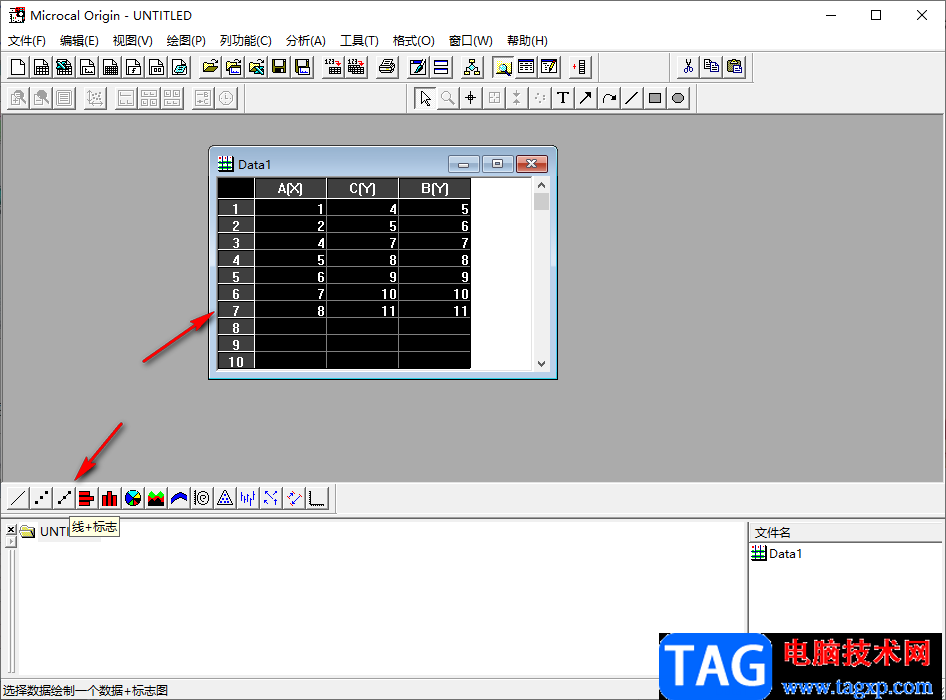Select the Rectangle drawing tool

pos(655,98)
